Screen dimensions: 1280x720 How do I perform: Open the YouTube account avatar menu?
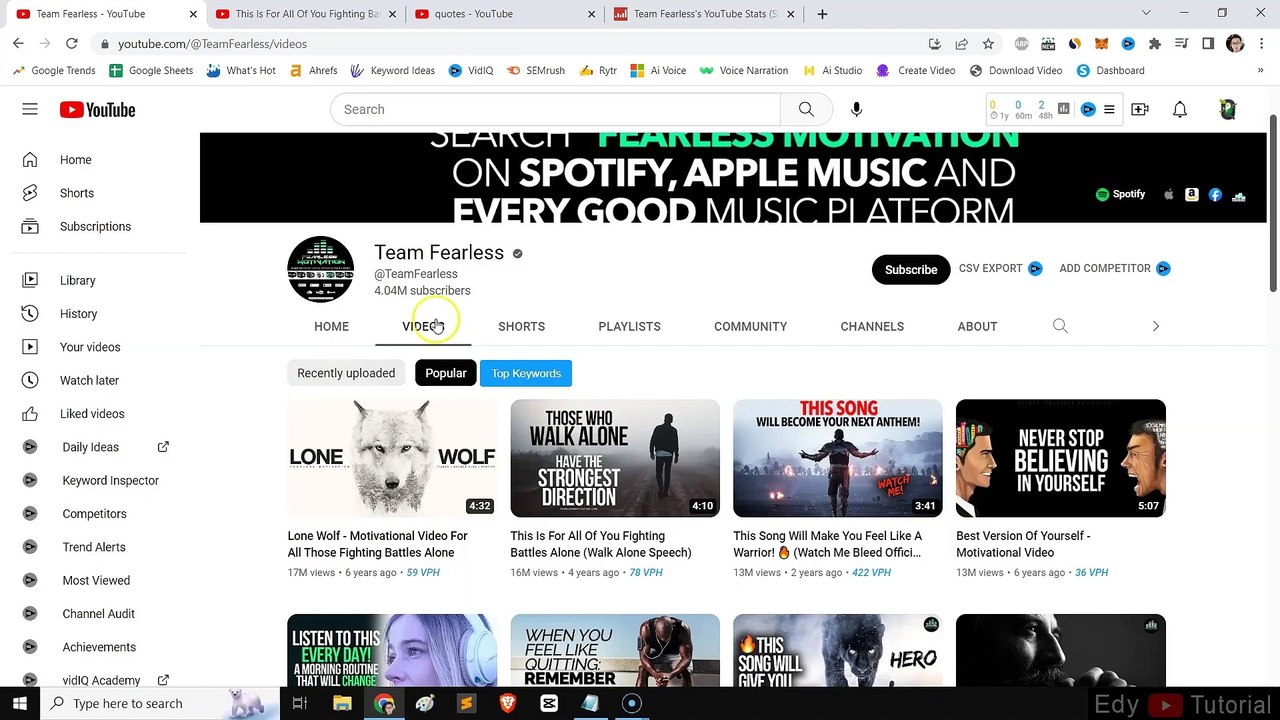[x=1228, y=109]
